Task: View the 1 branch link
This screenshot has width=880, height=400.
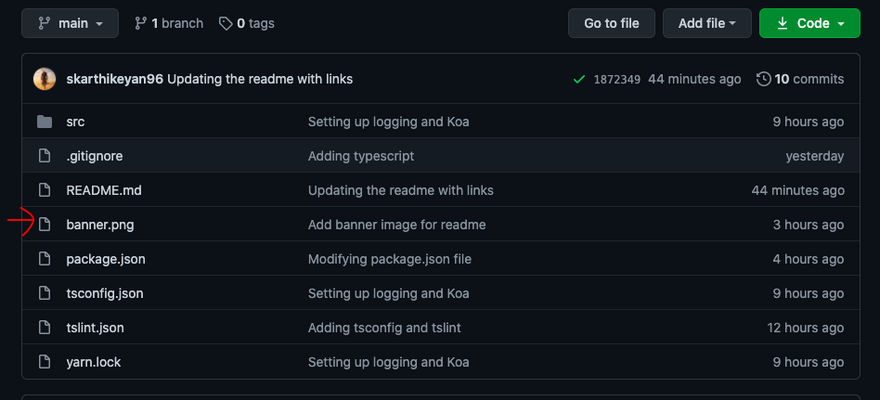Action: click(x=168, y=23)
